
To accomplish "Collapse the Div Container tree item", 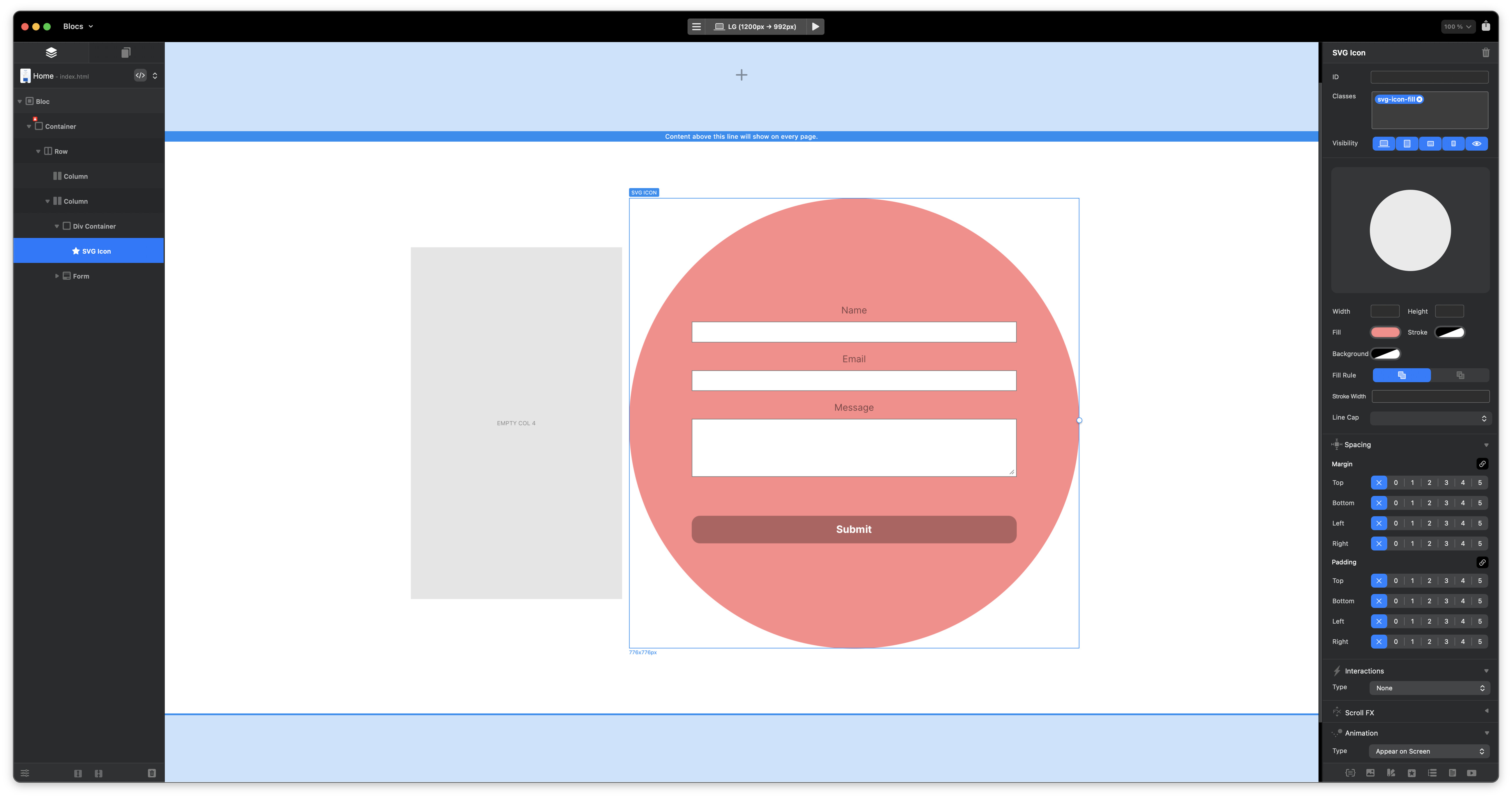I will coord(57,227).
